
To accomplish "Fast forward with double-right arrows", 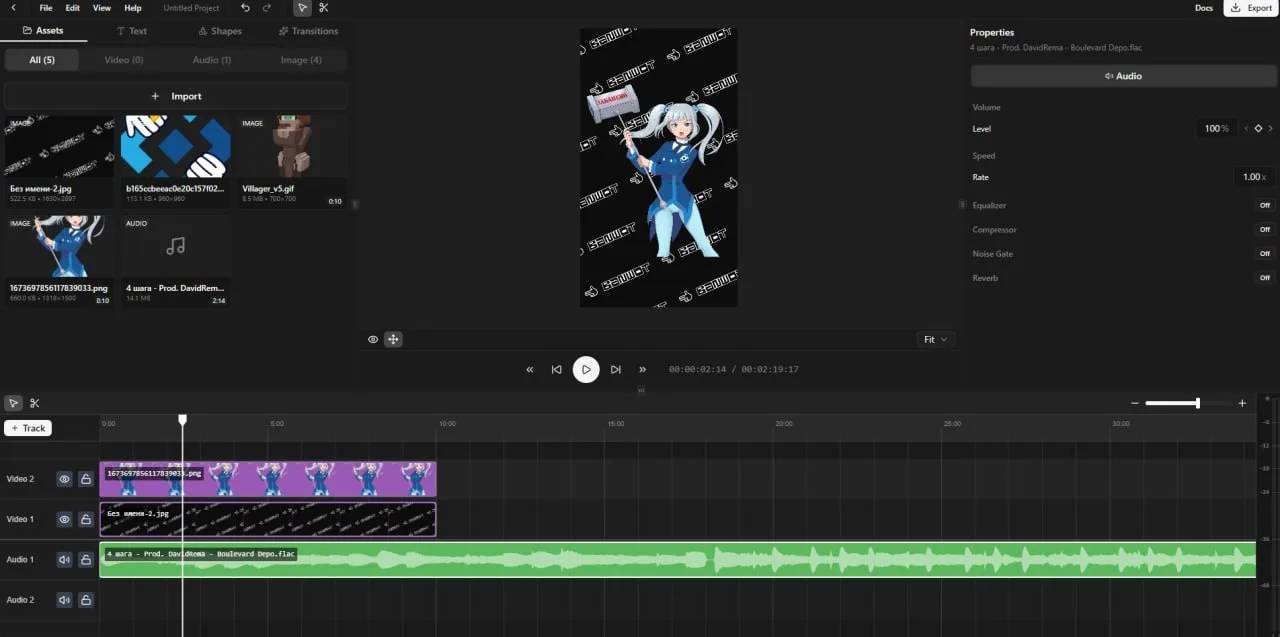I will click(643, 369).
